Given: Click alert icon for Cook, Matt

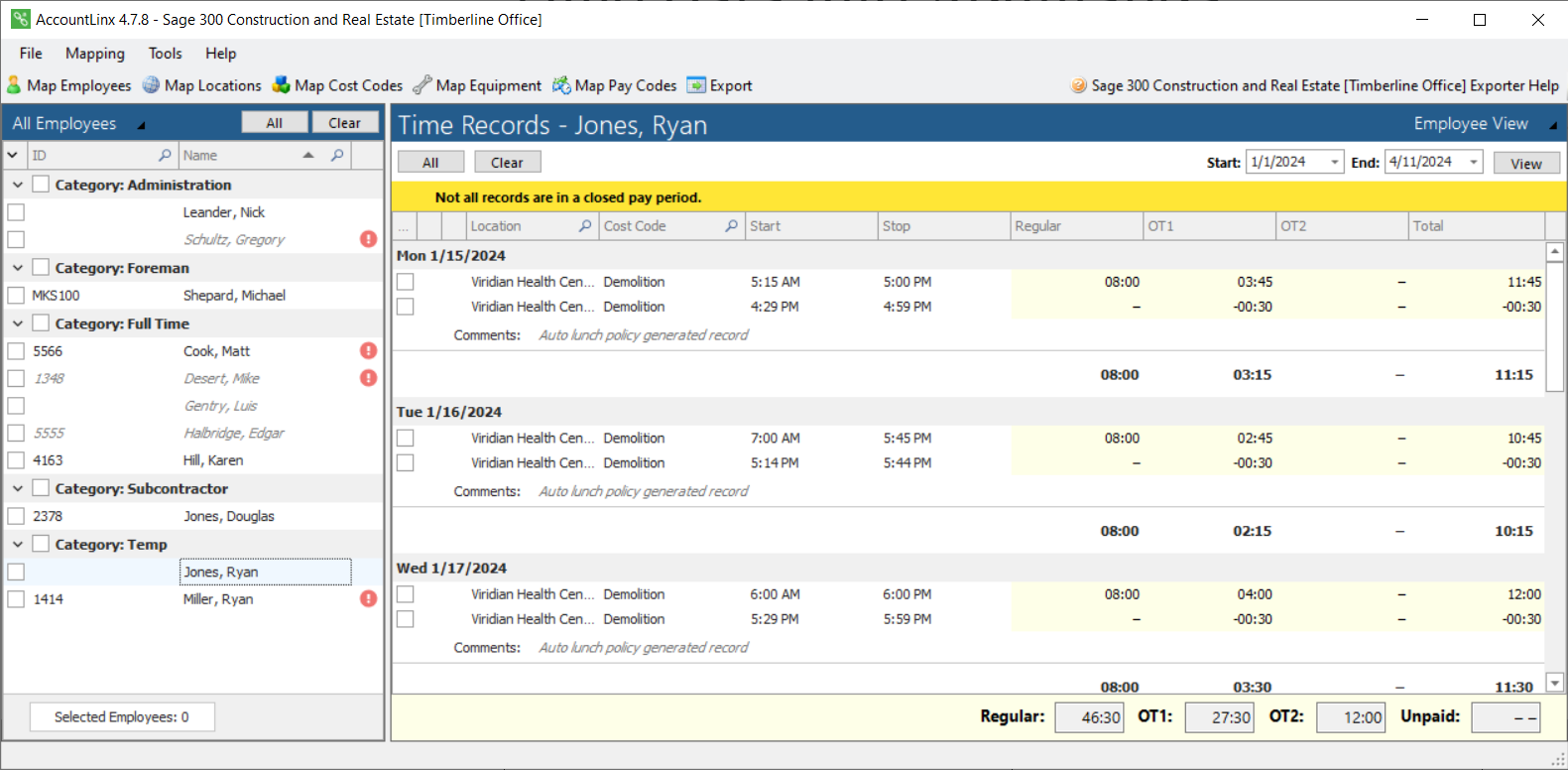Looking at the screenshot, I should (x=368, y=350).
